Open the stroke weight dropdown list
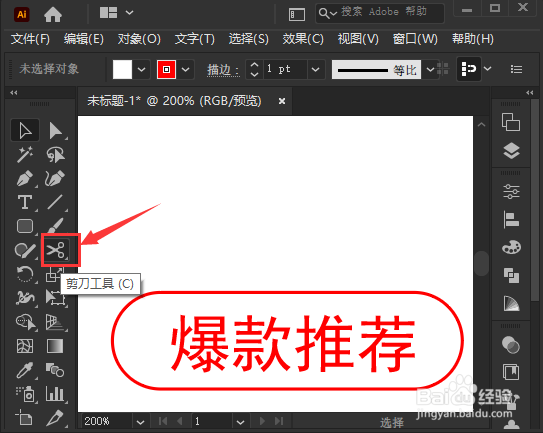Screen dimensions: 543x433 pos(315,69)
